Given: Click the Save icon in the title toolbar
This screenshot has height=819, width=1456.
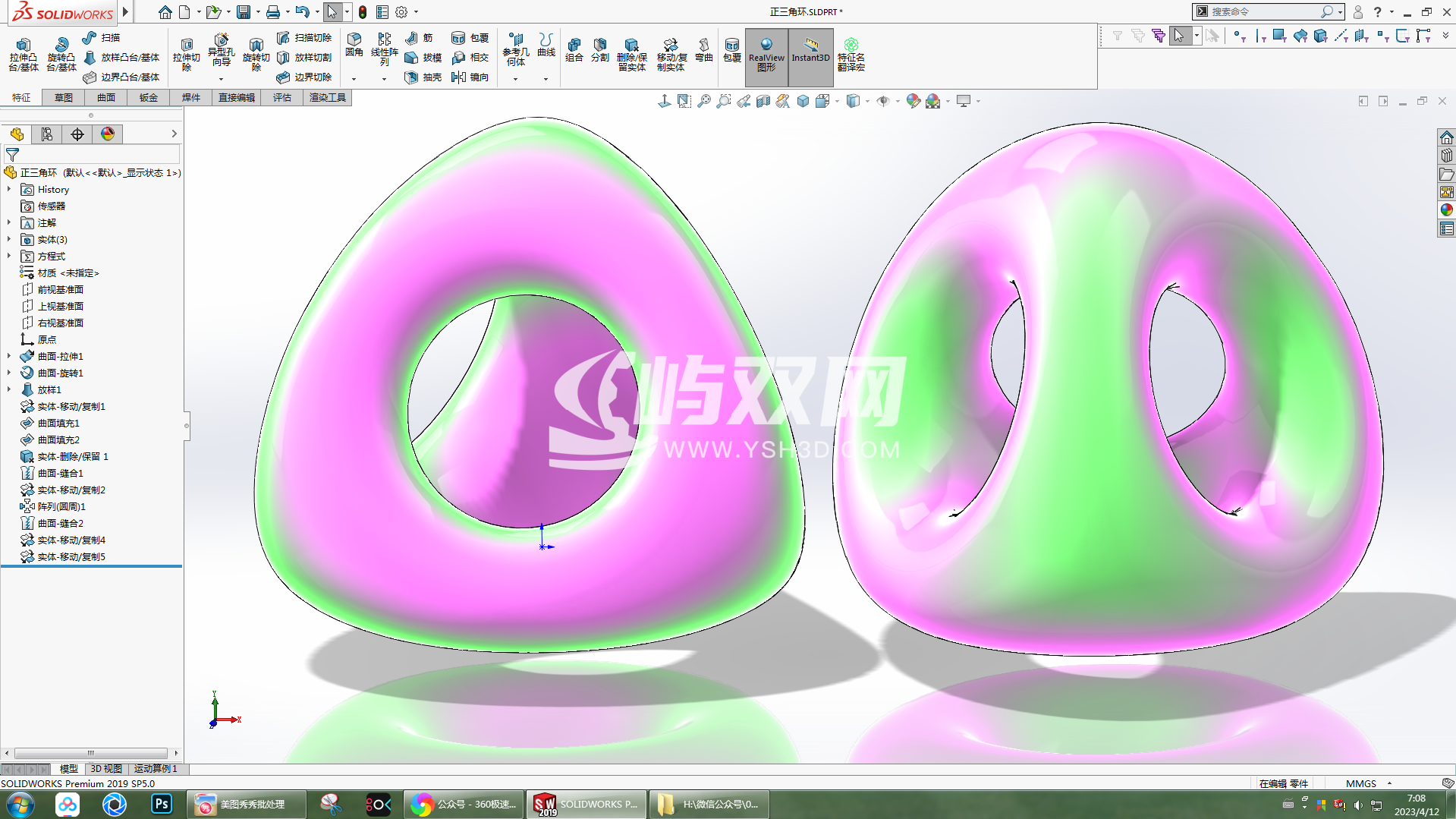Looking at the screenshot, I should (x=244, y=12).
